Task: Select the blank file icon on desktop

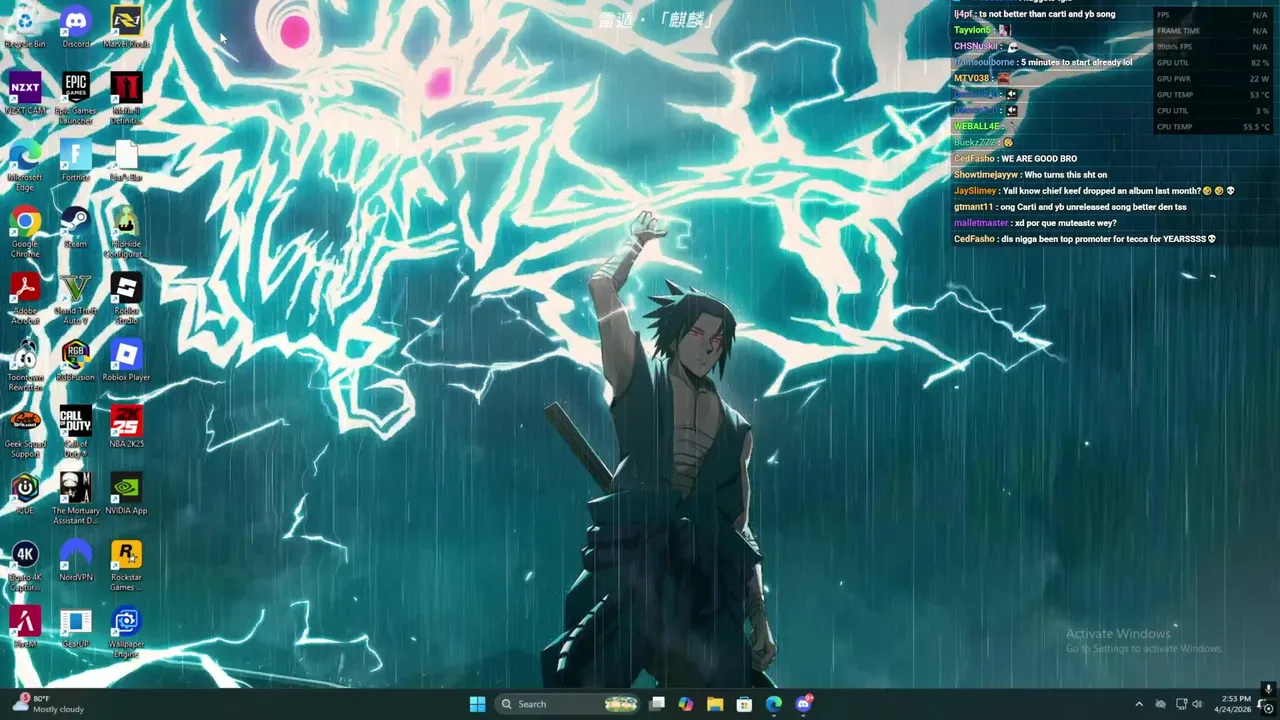Action: click(x=126, y=160)
